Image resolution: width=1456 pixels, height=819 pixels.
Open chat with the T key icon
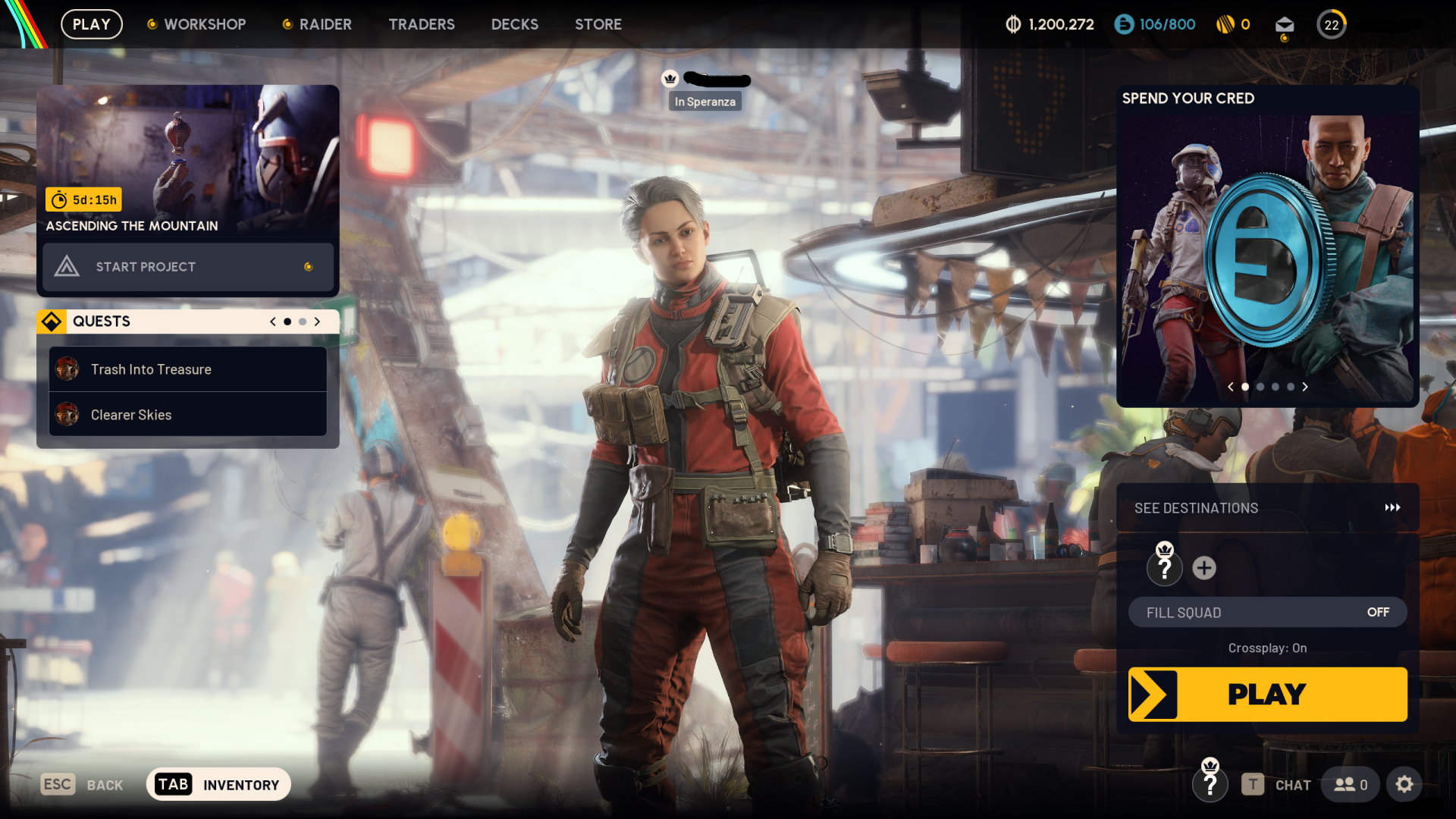[x=1253, y=784]
